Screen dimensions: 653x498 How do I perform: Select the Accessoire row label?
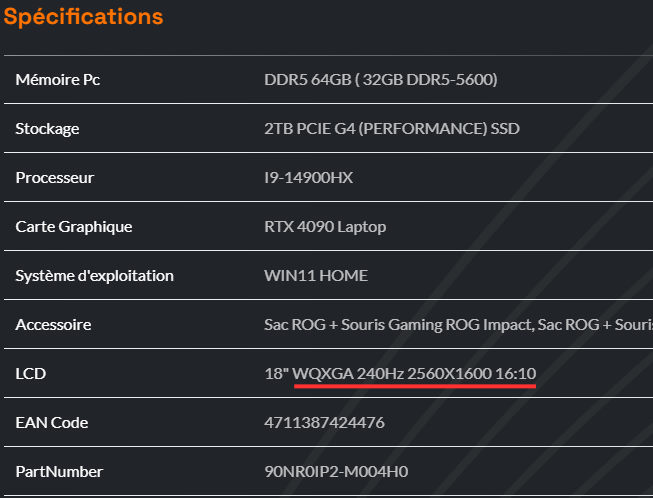tap(54, 325)
